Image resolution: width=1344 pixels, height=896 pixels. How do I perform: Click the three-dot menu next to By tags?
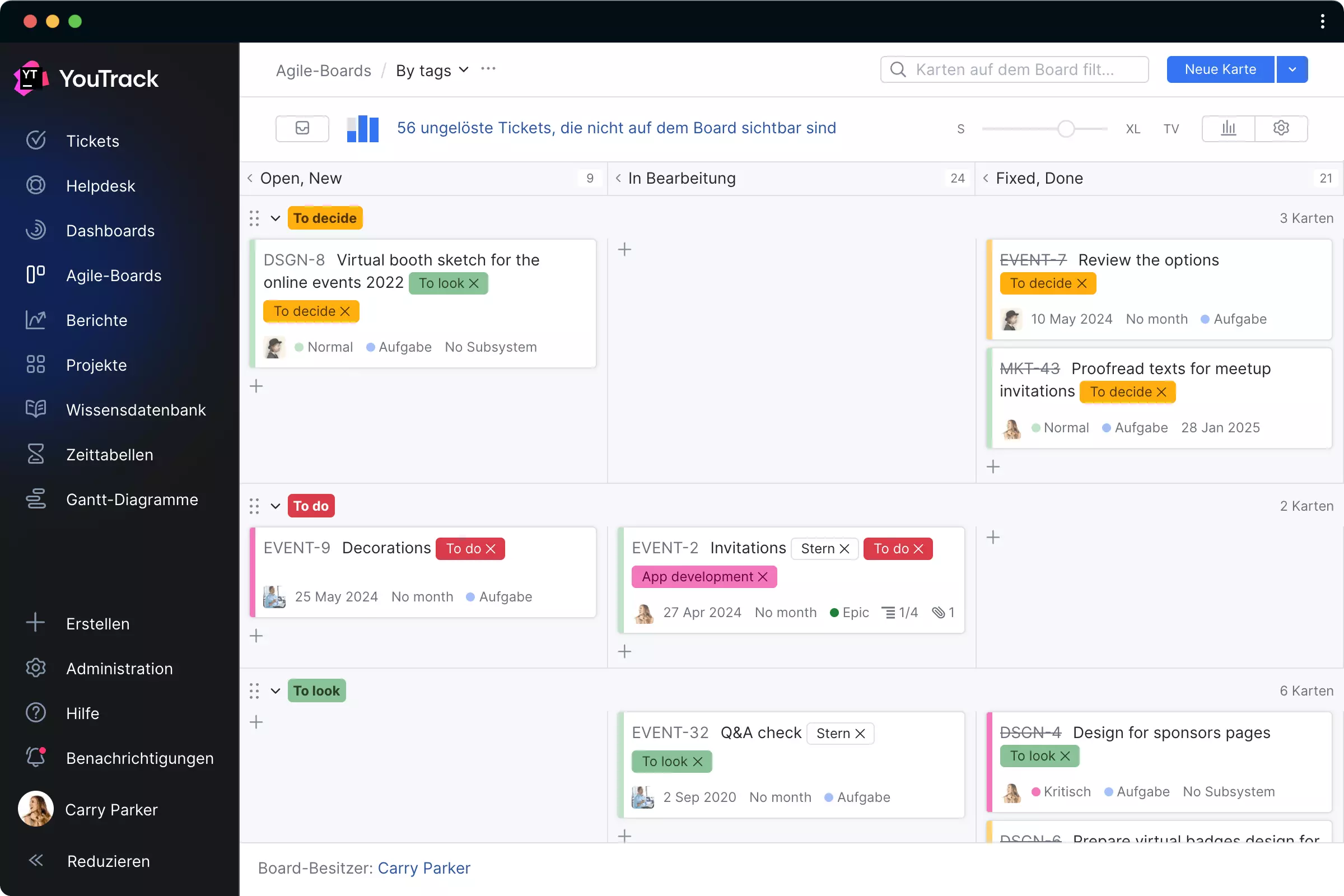coord(488,70)
